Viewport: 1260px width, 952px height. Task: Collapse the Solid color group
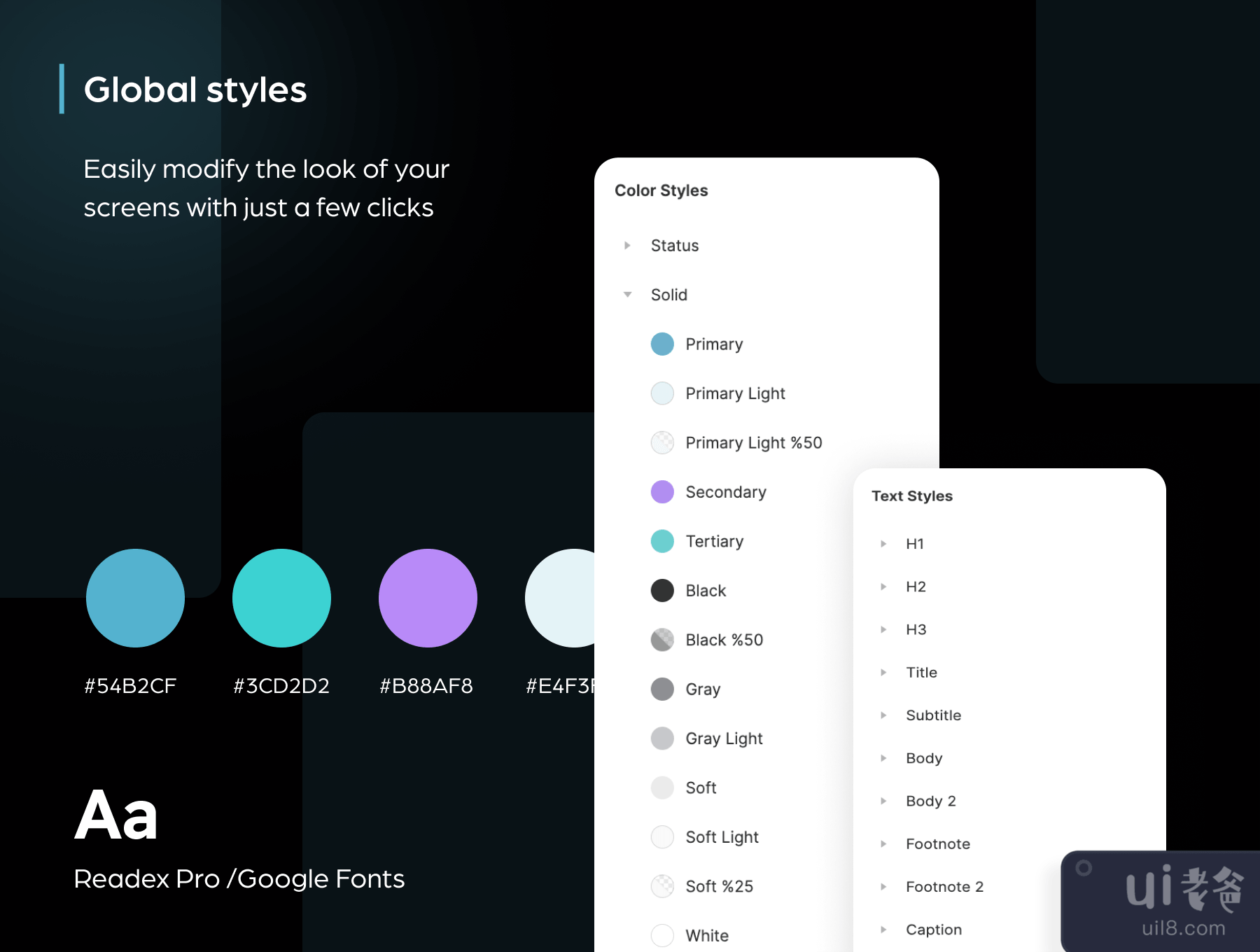click(627, 295)
